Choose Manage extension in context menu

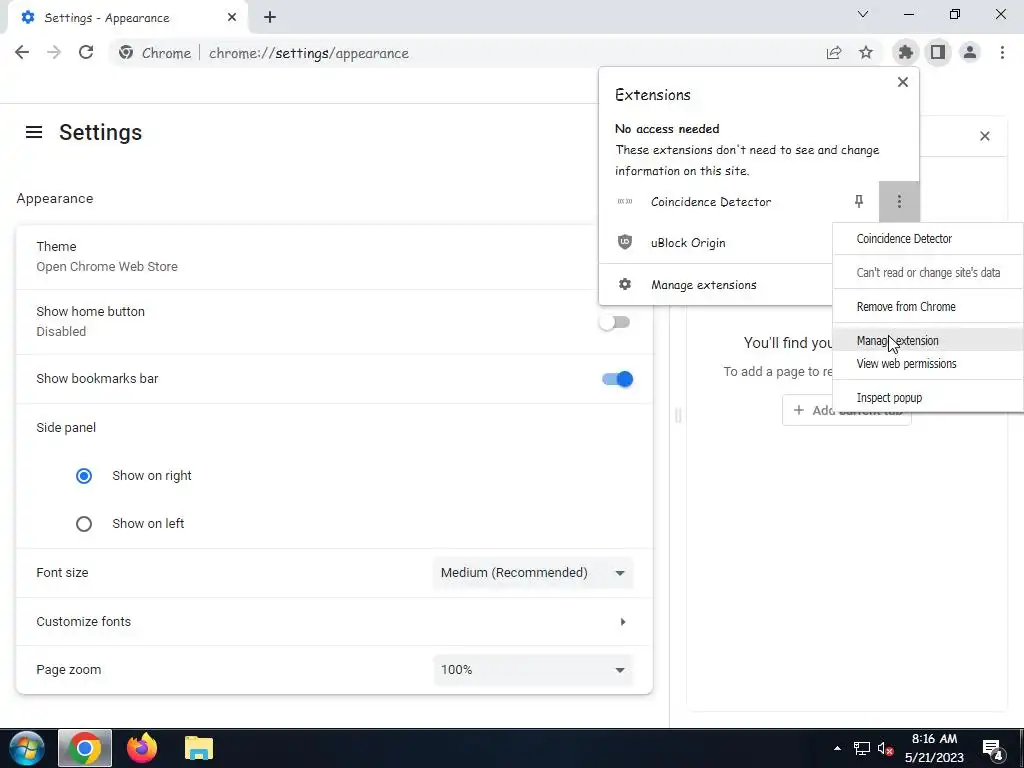pyautogui.click(x=928, y=340)
